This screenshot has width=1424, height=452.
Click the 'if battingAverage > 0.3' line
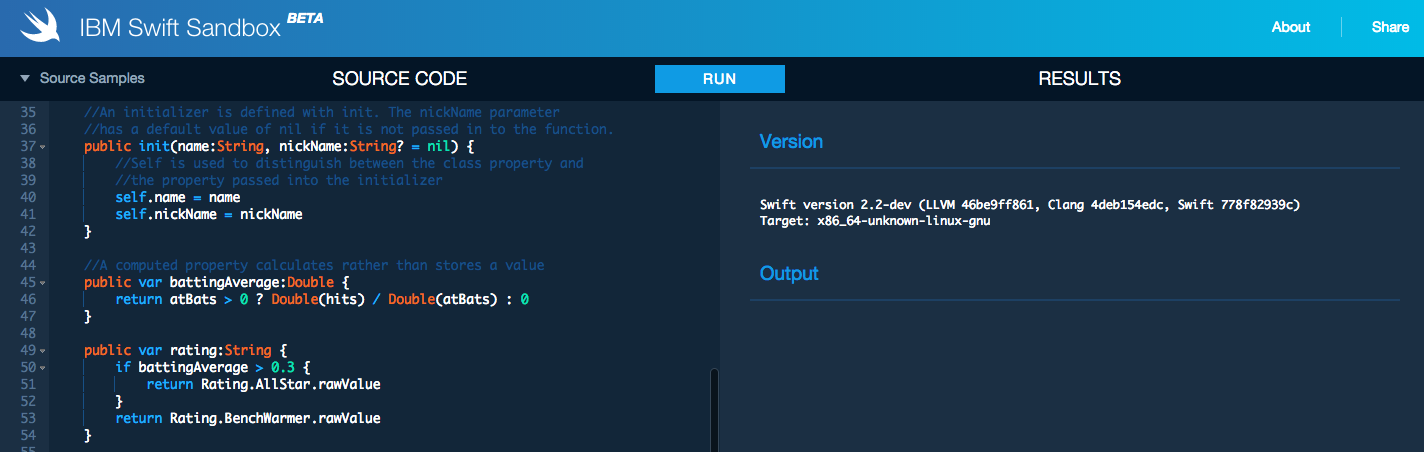pyautogui.click(x=213, y=367)
